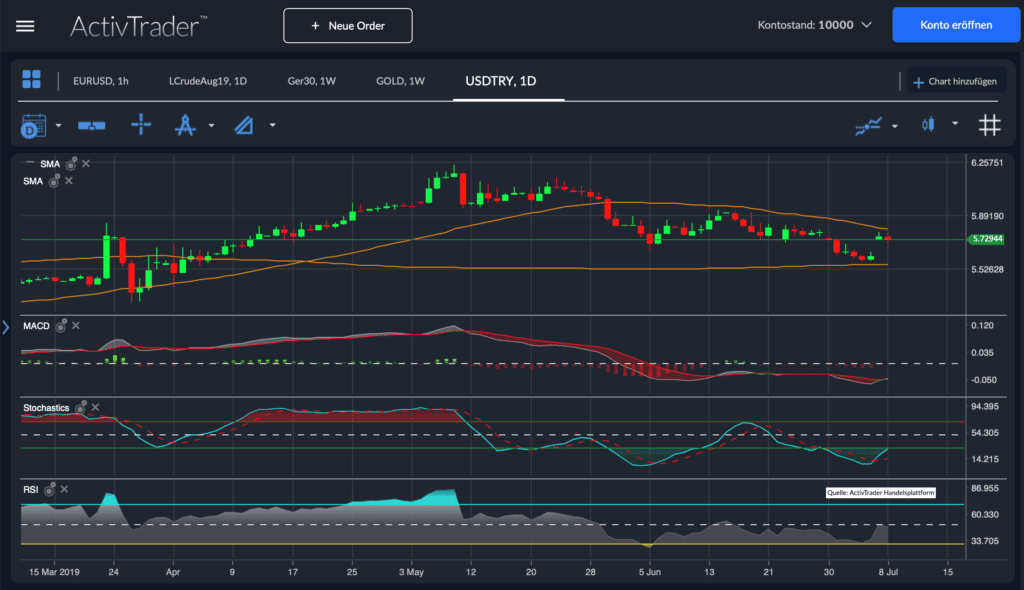The height and width of the screenshot is (590, 1024).
Task: Click the 86.955 RSI axis value
Action: (x=985, y=488)
